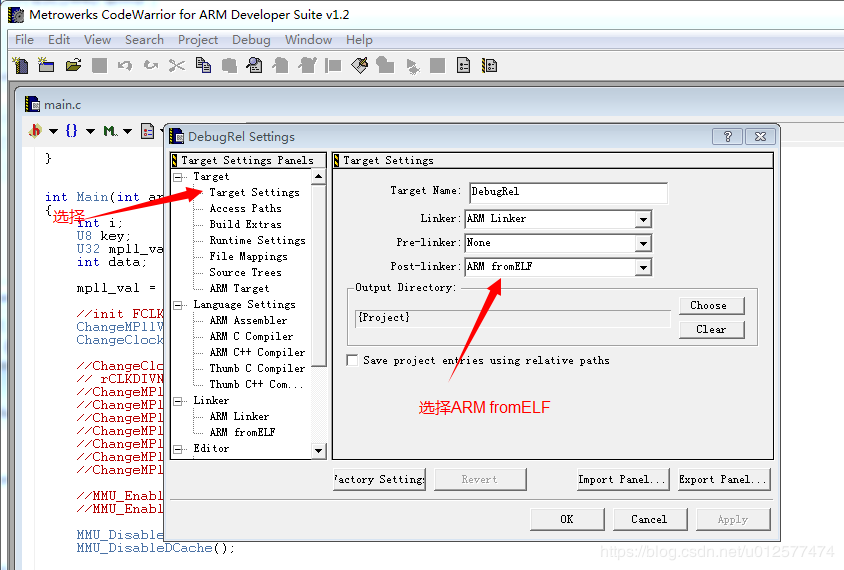Screen dimensions: 844x570
Task: Click the main.c window title icon
Action: point(32,104)
